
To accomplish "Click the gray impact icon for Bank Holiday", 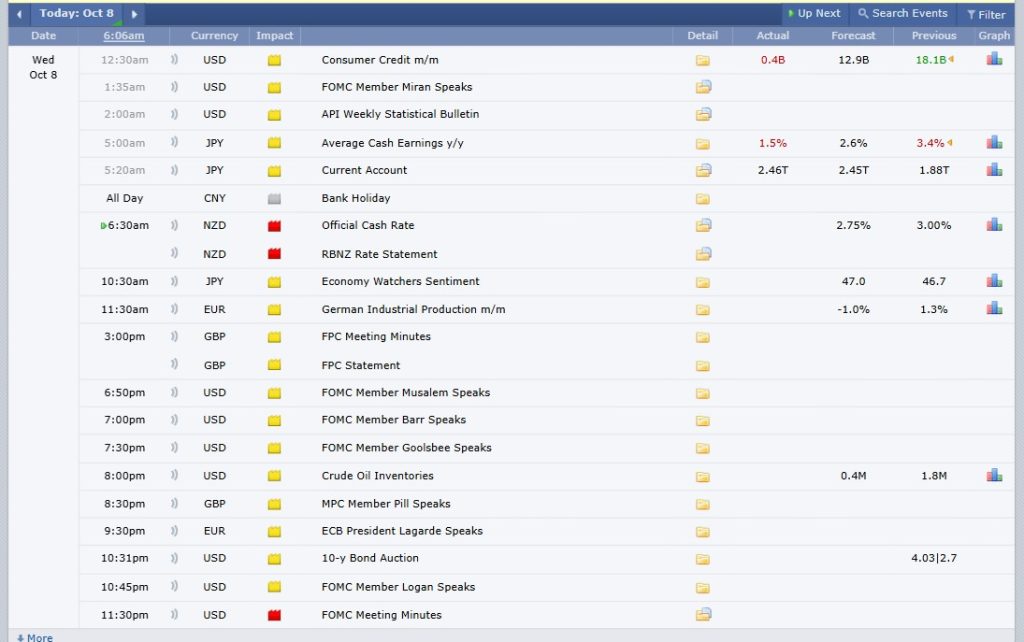I will tap(274, 198).
